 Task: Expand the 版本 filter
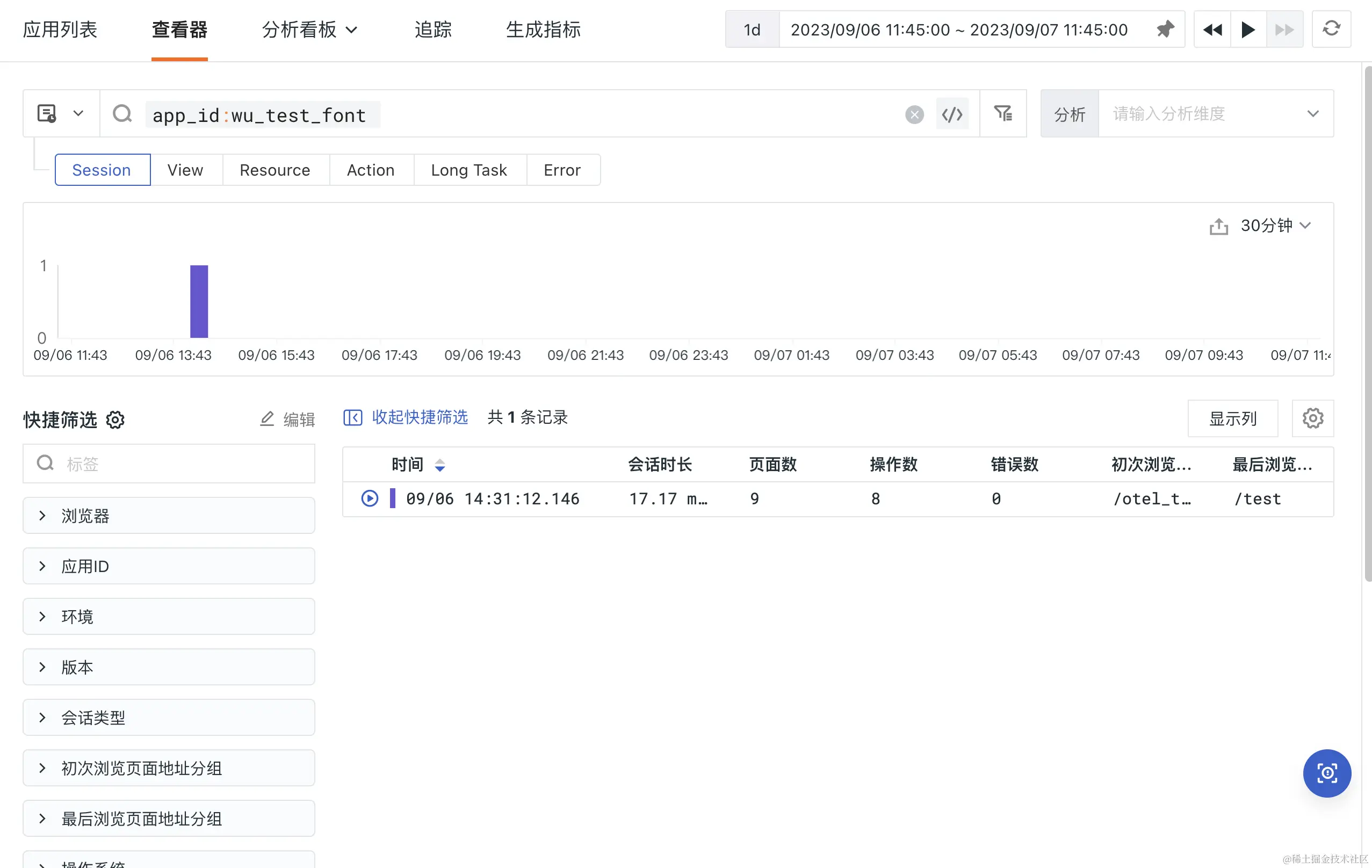click(x=169, y=667)
